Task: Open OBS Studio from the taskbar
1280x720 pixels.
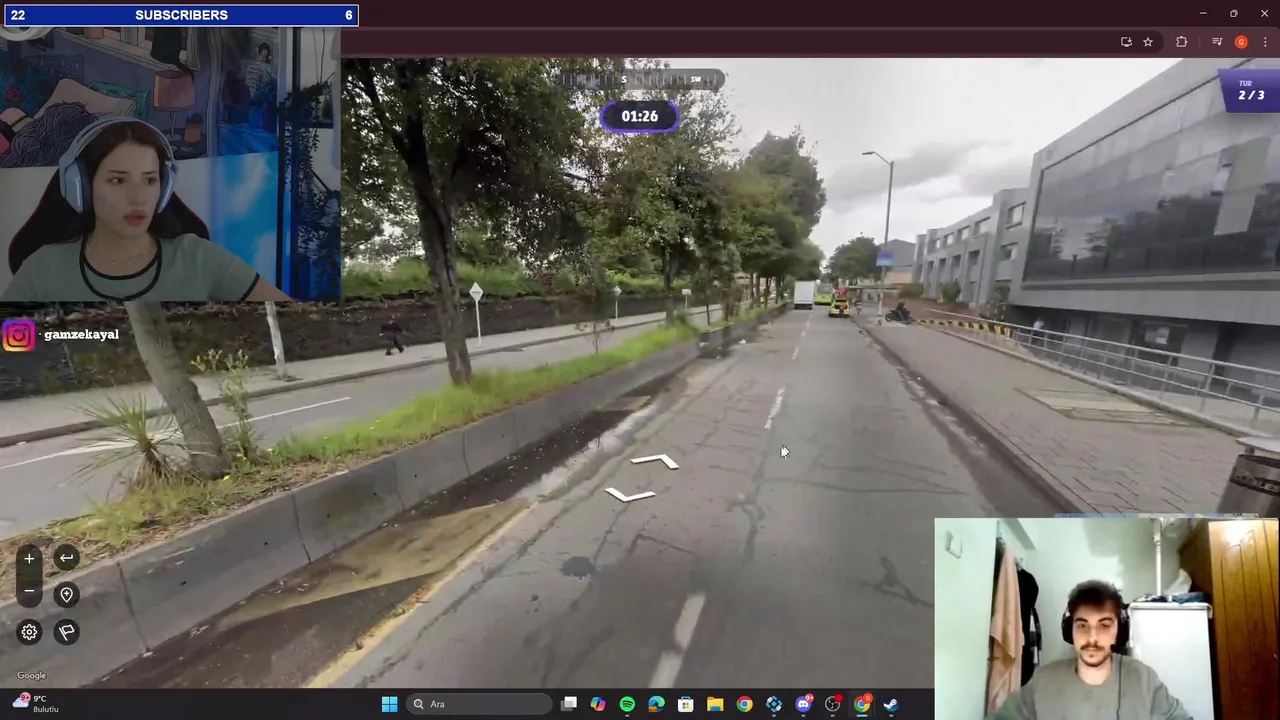Action: (832, 704)
